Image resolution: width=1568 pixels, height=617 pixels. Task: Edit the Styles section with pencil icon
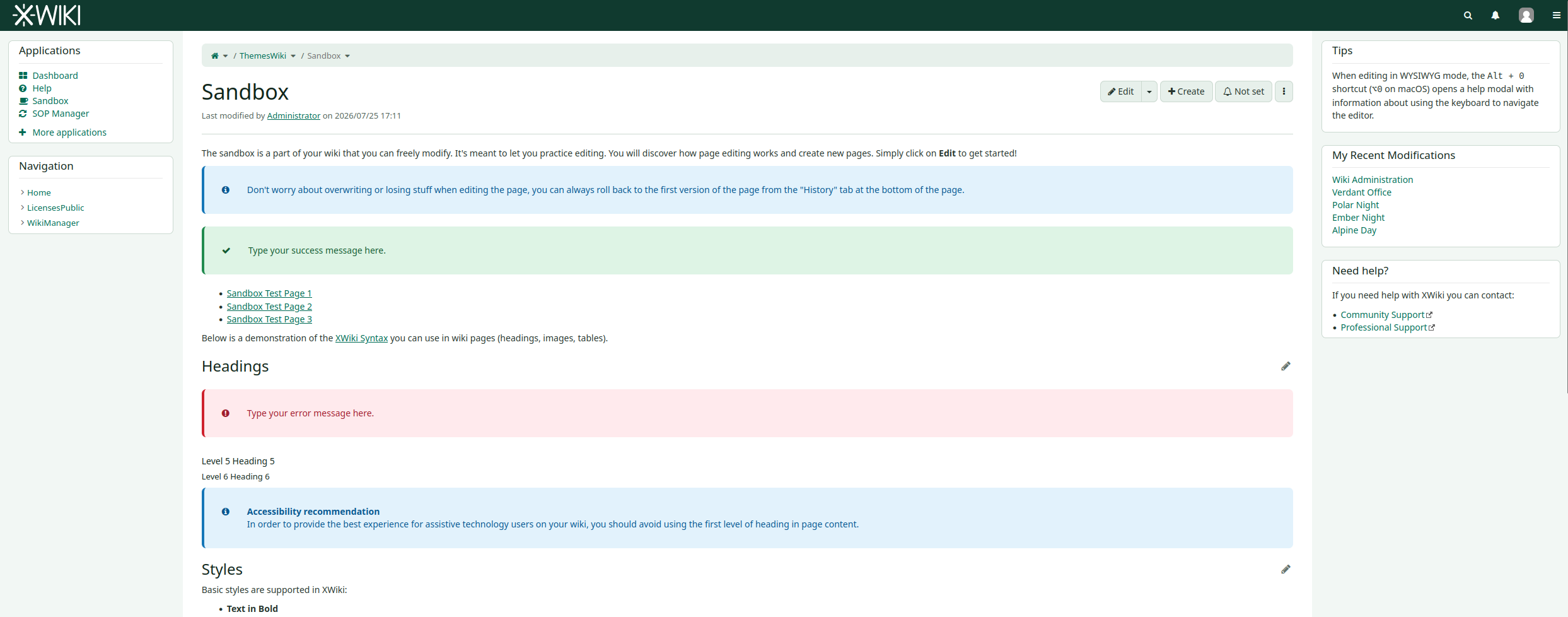(1286, 569)
